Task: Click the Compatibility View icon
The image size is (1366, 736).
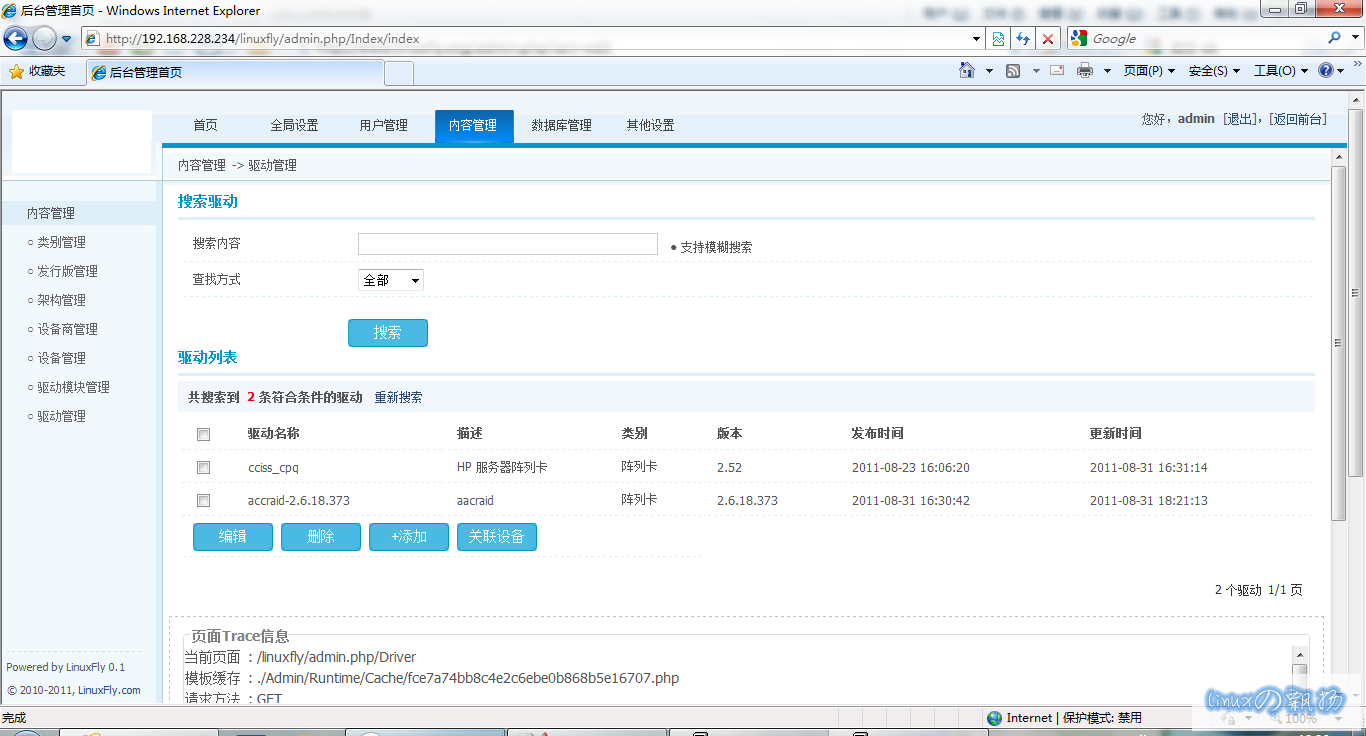Action: (x=997, y=39)
